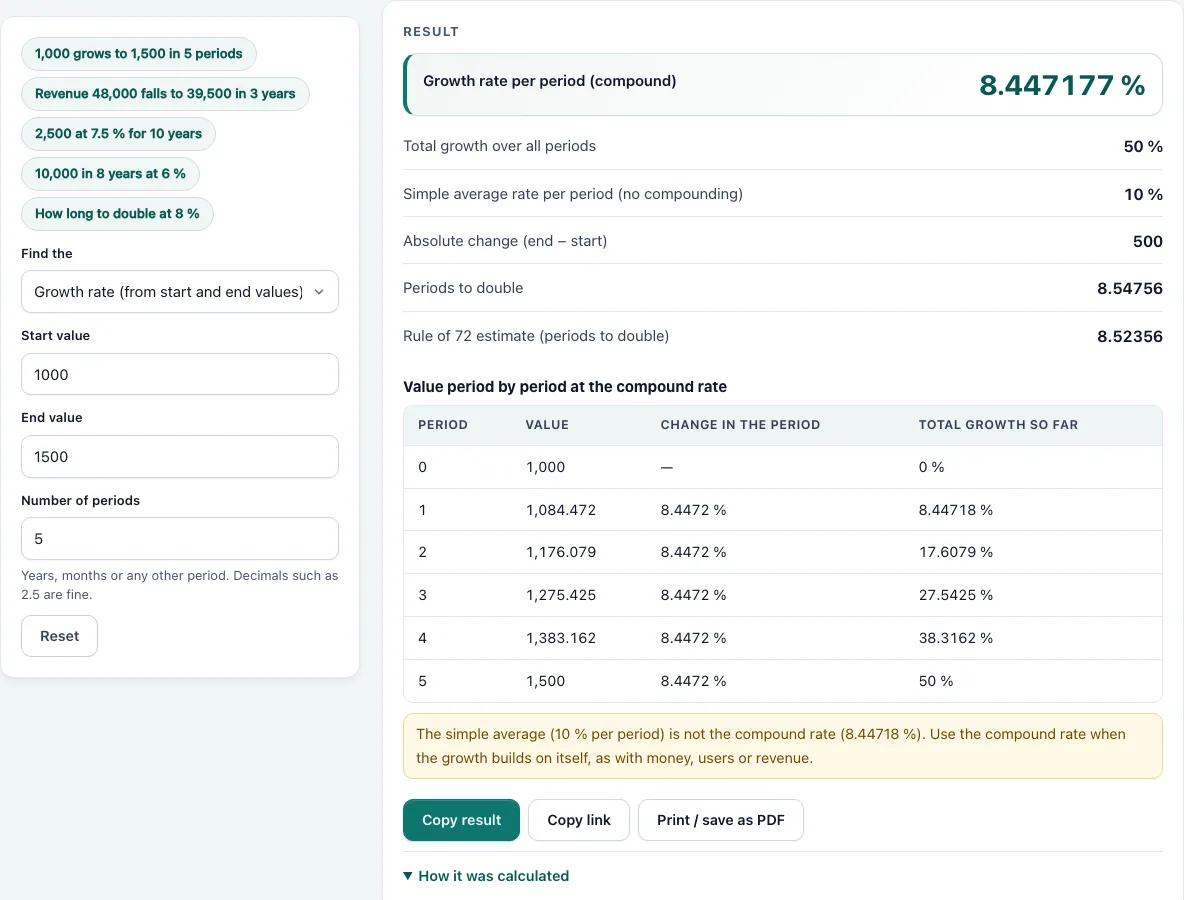This screenshot has width=1184, height=900.
Task: Collapse the 'How it was calculated' section
Action: 486,876
